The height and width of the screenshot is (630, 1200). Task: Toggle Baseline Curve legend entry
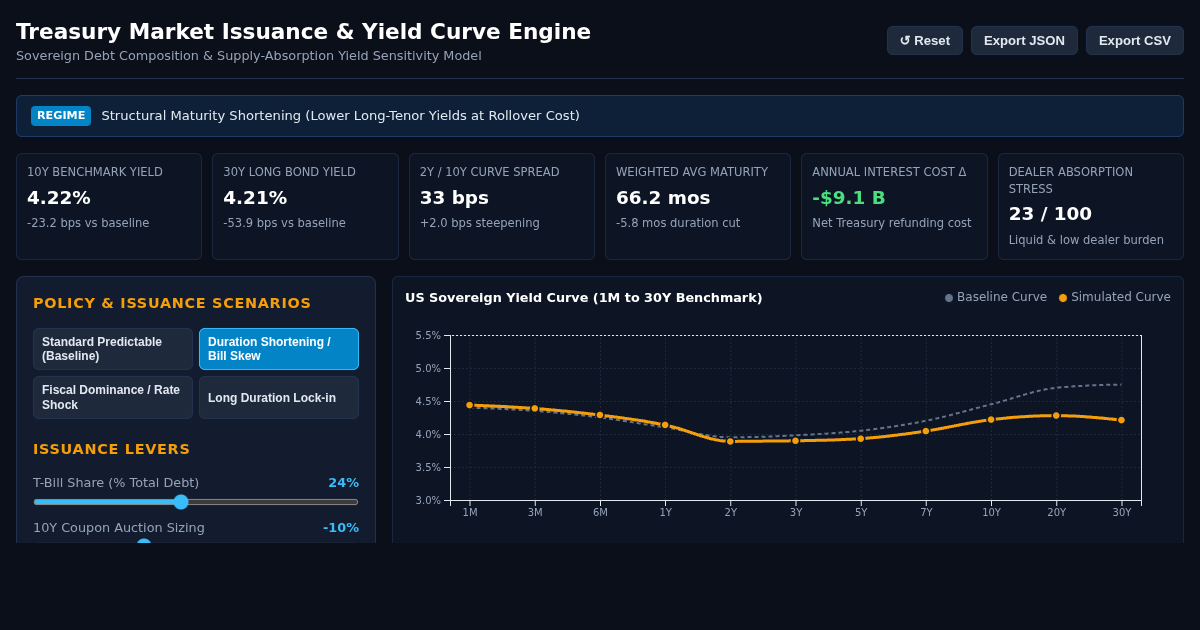coord(996,297)
